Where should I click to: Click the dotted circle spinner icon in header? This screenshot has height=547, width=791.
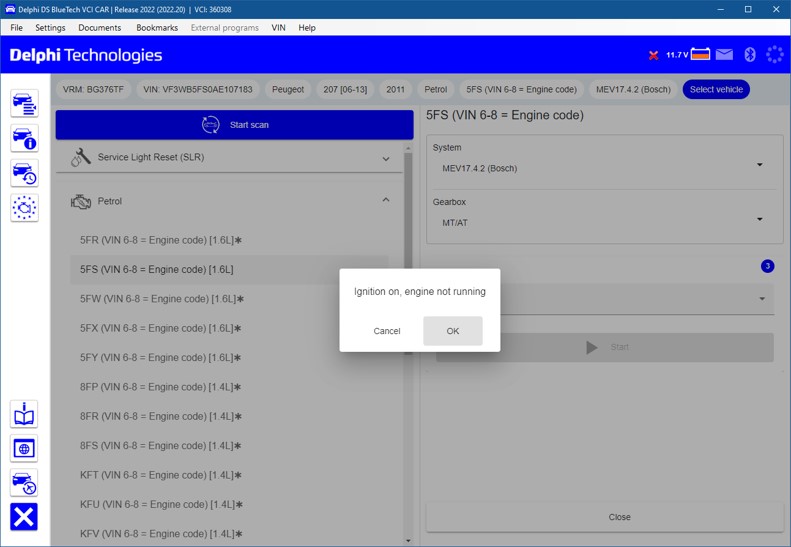[774, 54]
